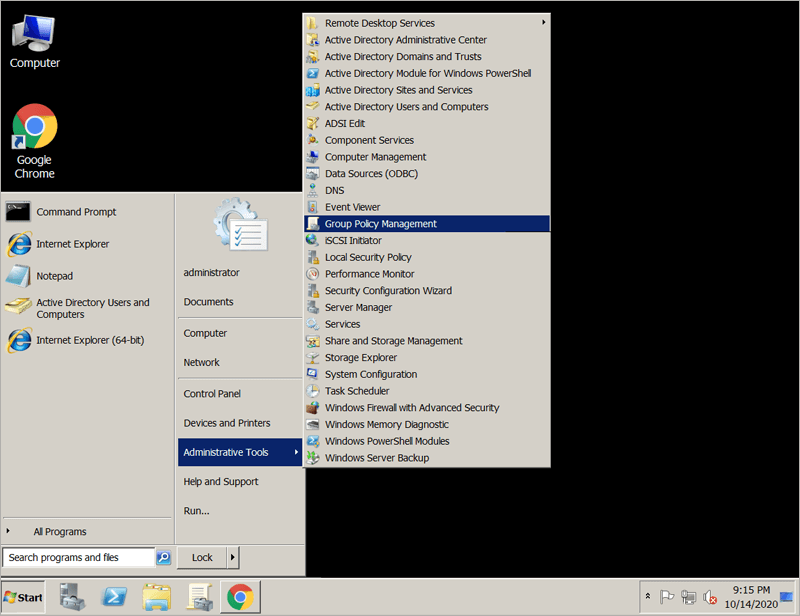Click the volume icon in system tray

pyautogui.click(x=710, y=597)
